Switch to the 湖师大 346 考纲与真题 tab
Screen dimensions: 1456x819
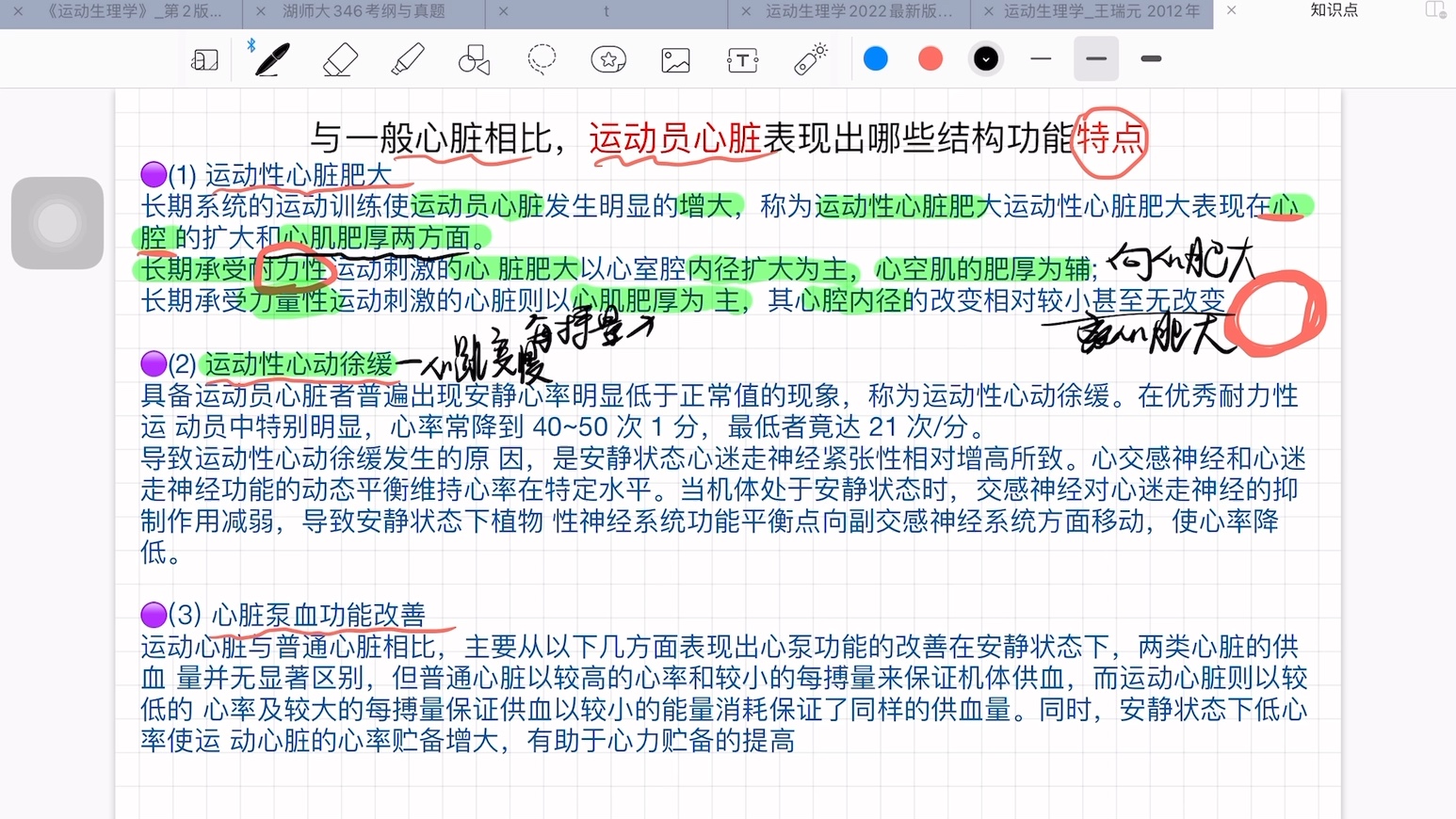(x=364, y=11)
